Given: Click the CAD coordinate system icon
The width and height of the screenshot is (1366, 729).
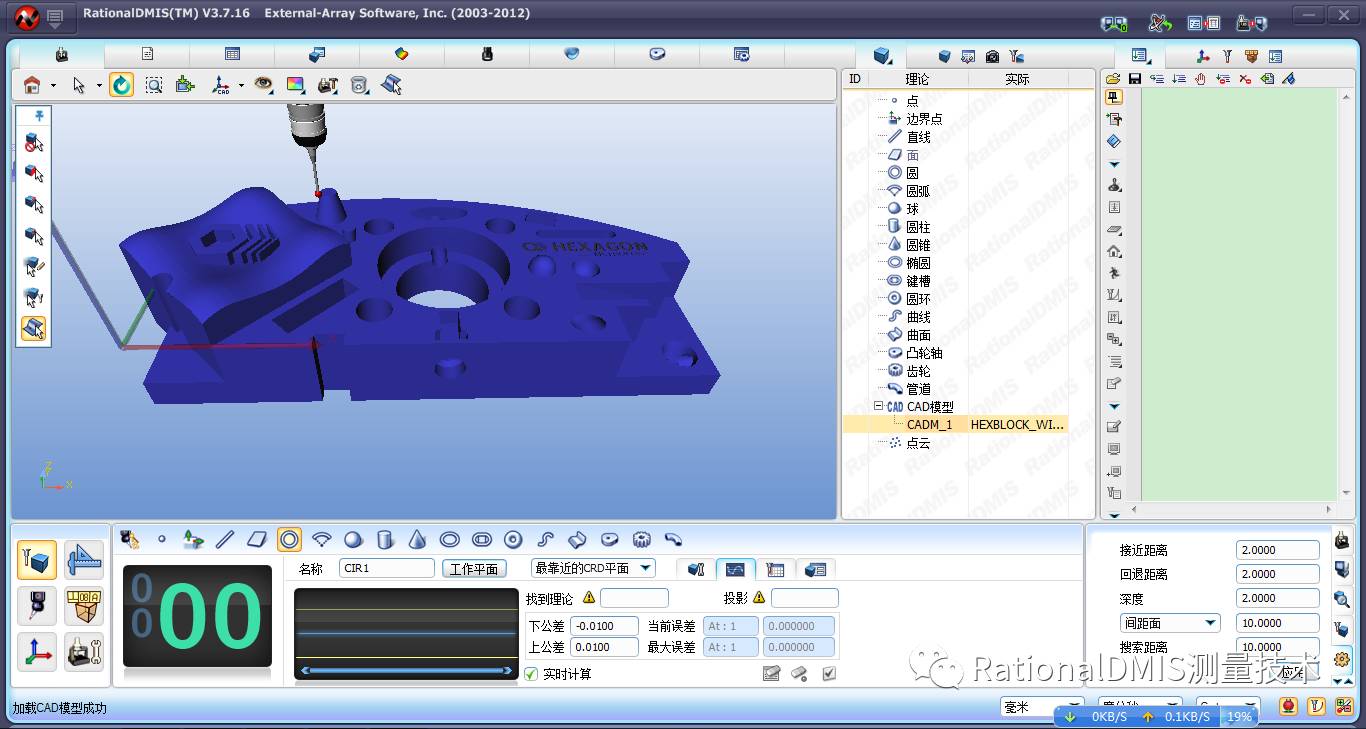Looking at the screenshot, I should click(x=221, y=86).
